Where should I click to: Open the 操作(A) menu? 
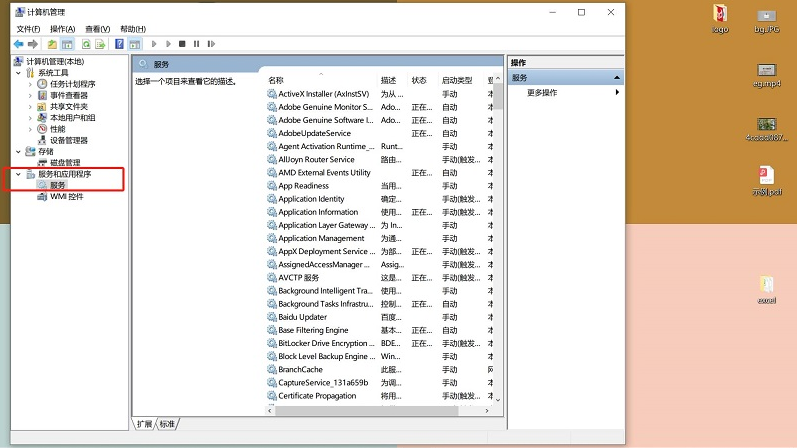[63, 29]
